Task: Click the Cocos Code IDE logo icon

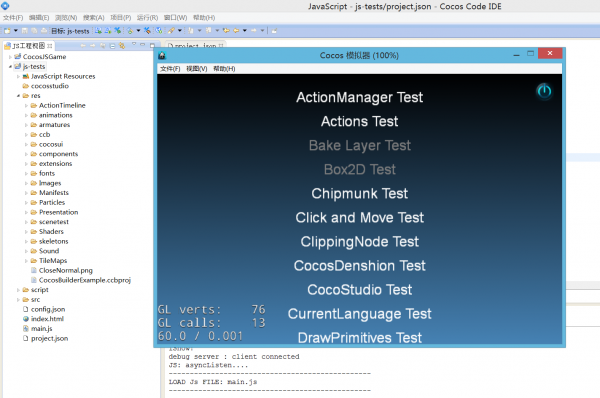Action: pos(5,6)
